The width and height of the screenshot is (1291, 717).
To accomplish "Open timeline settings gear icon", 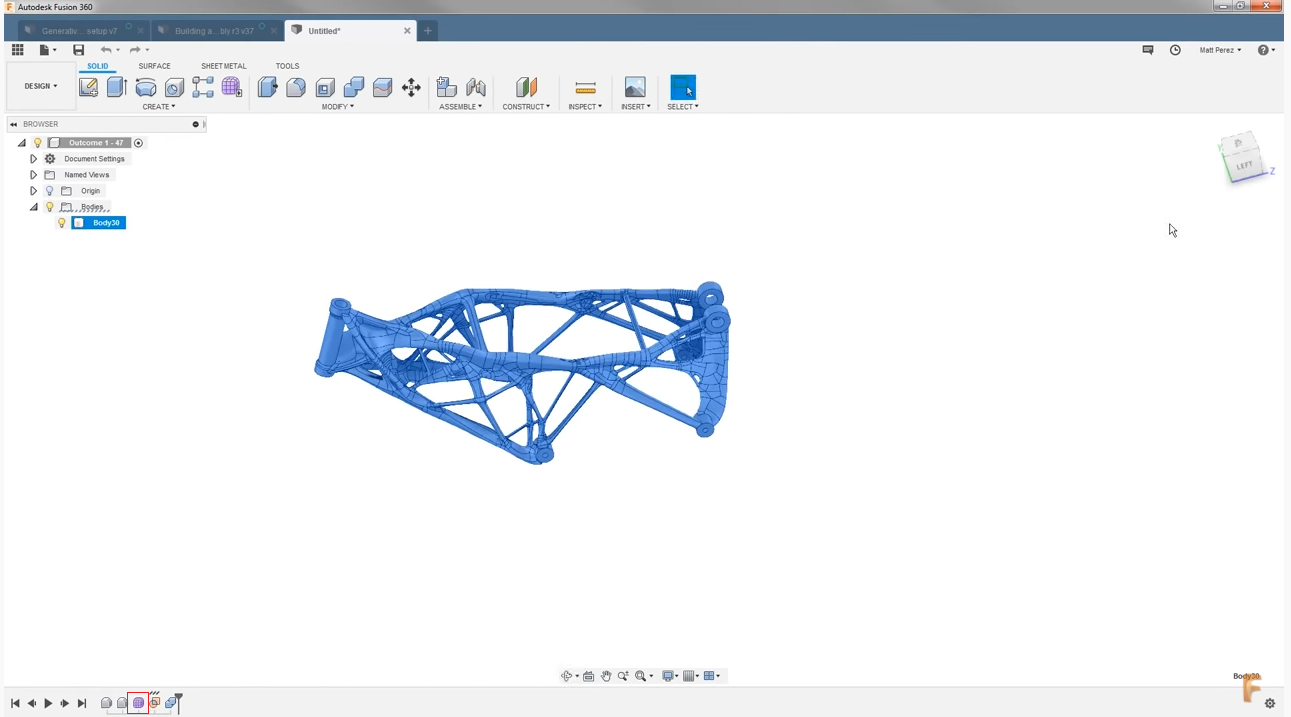I will [x=1270, y=703].
